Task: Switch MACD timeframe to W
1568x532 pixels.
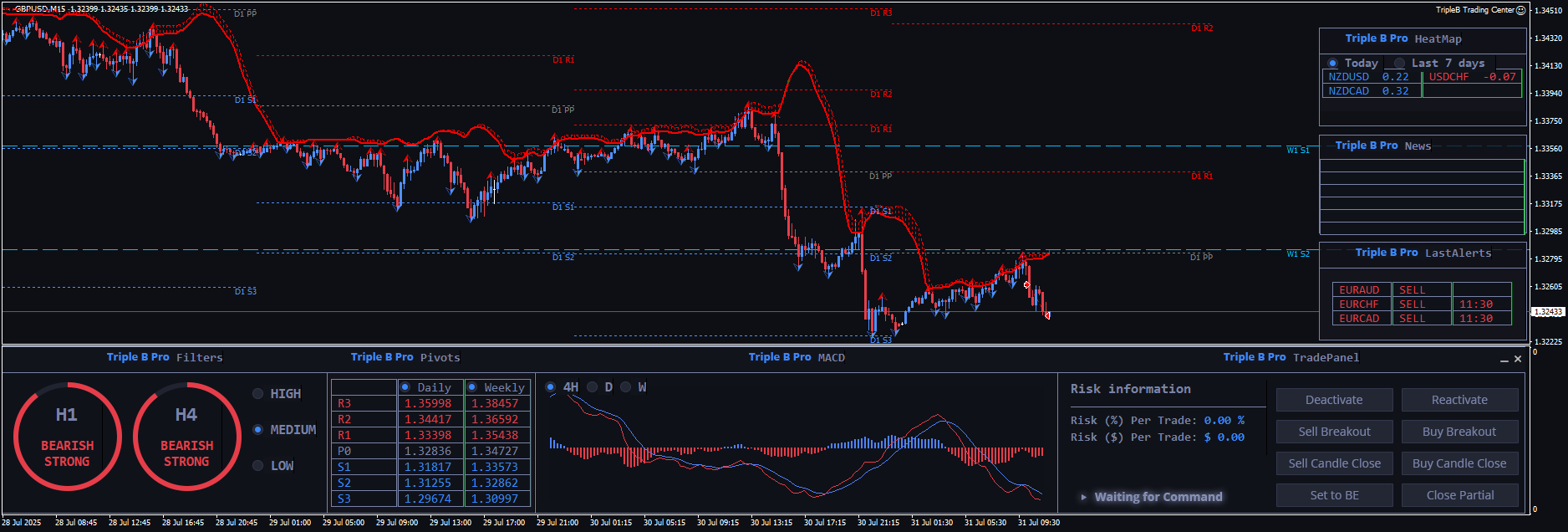Action: (626, 387)
